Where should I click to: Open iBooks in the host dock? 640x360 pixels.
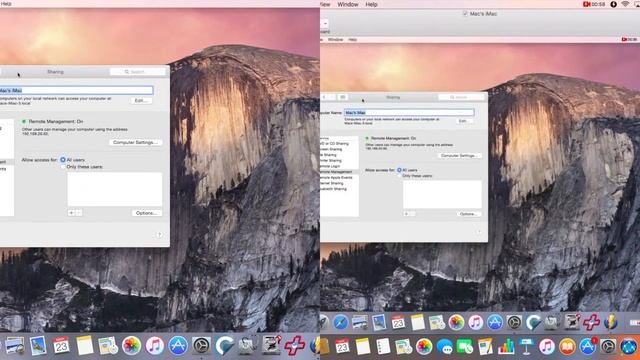[x=567, y=347]
